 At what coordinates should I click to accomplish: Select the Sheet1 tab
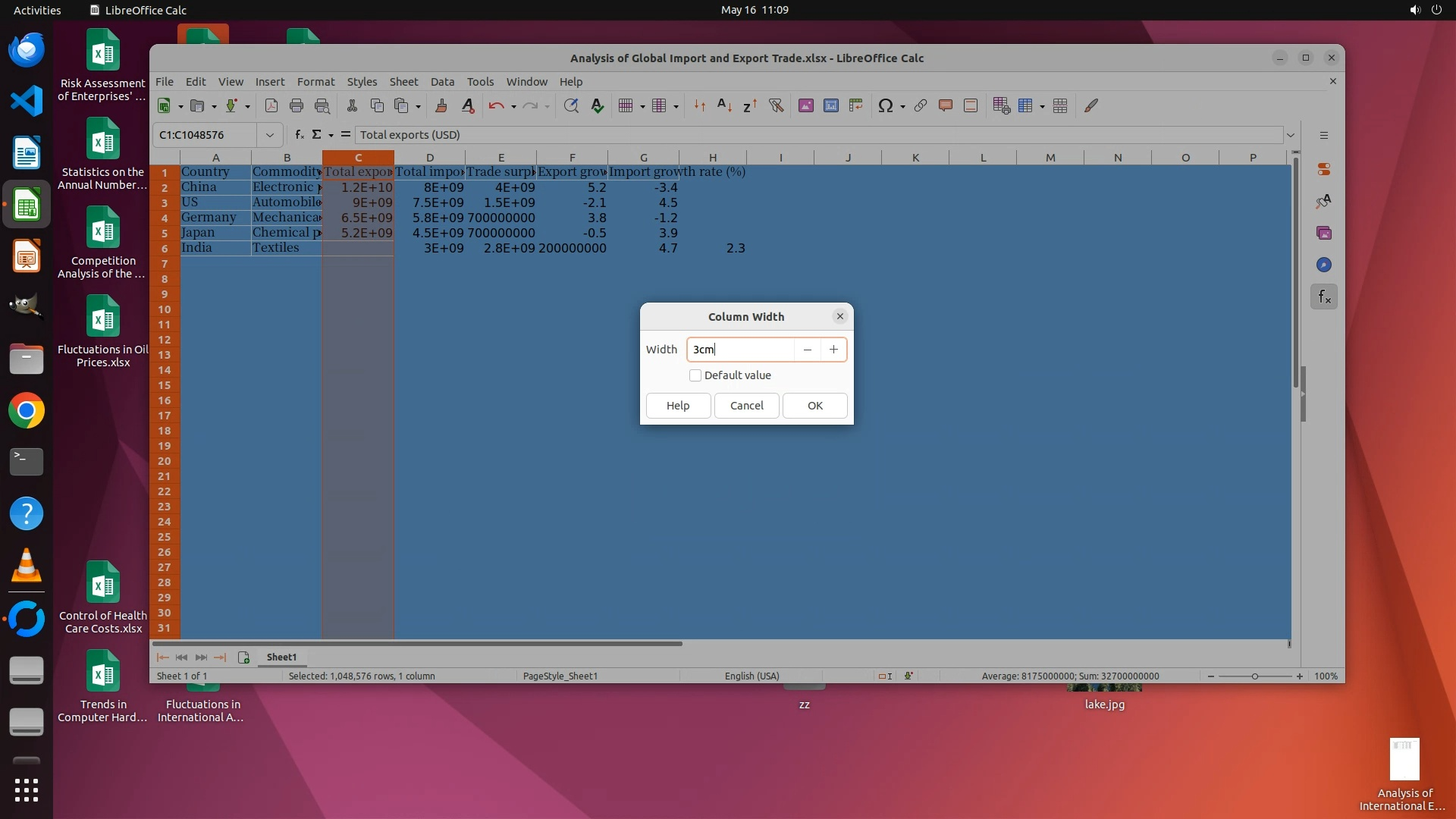[281, 657]
